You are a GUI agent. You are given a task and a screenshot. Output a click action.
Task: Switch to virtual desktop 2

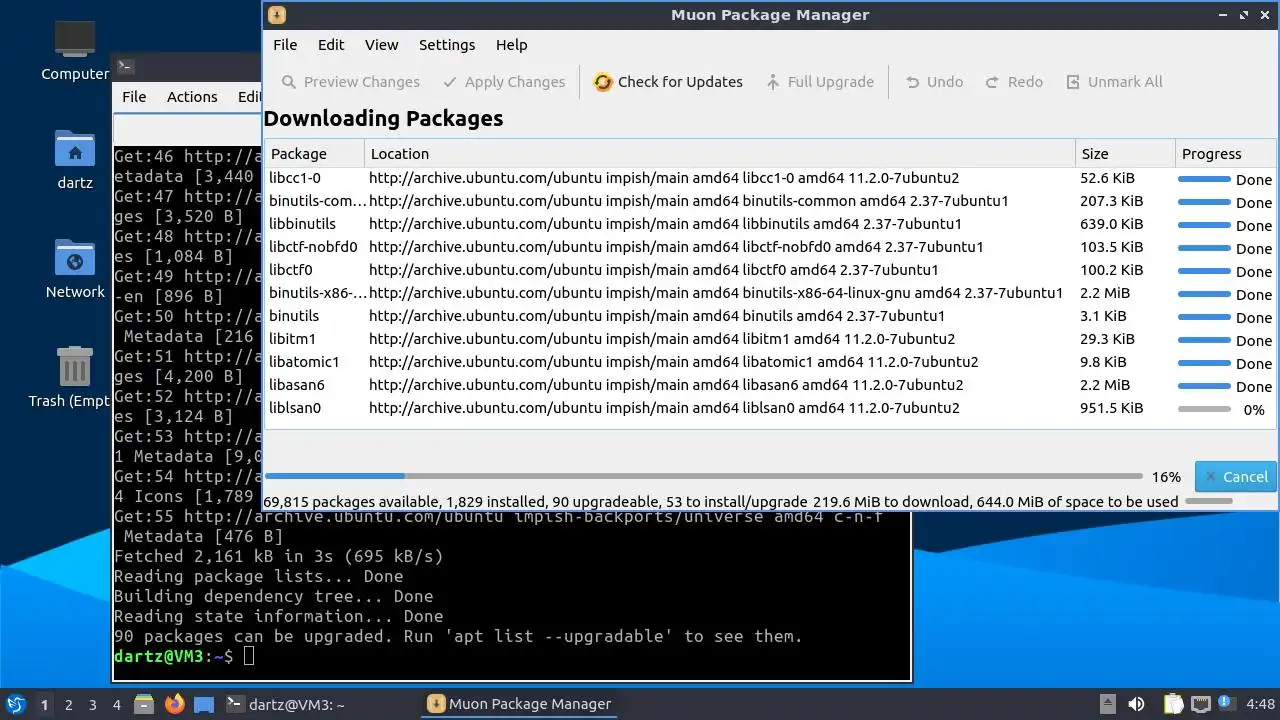click(69, 705)
